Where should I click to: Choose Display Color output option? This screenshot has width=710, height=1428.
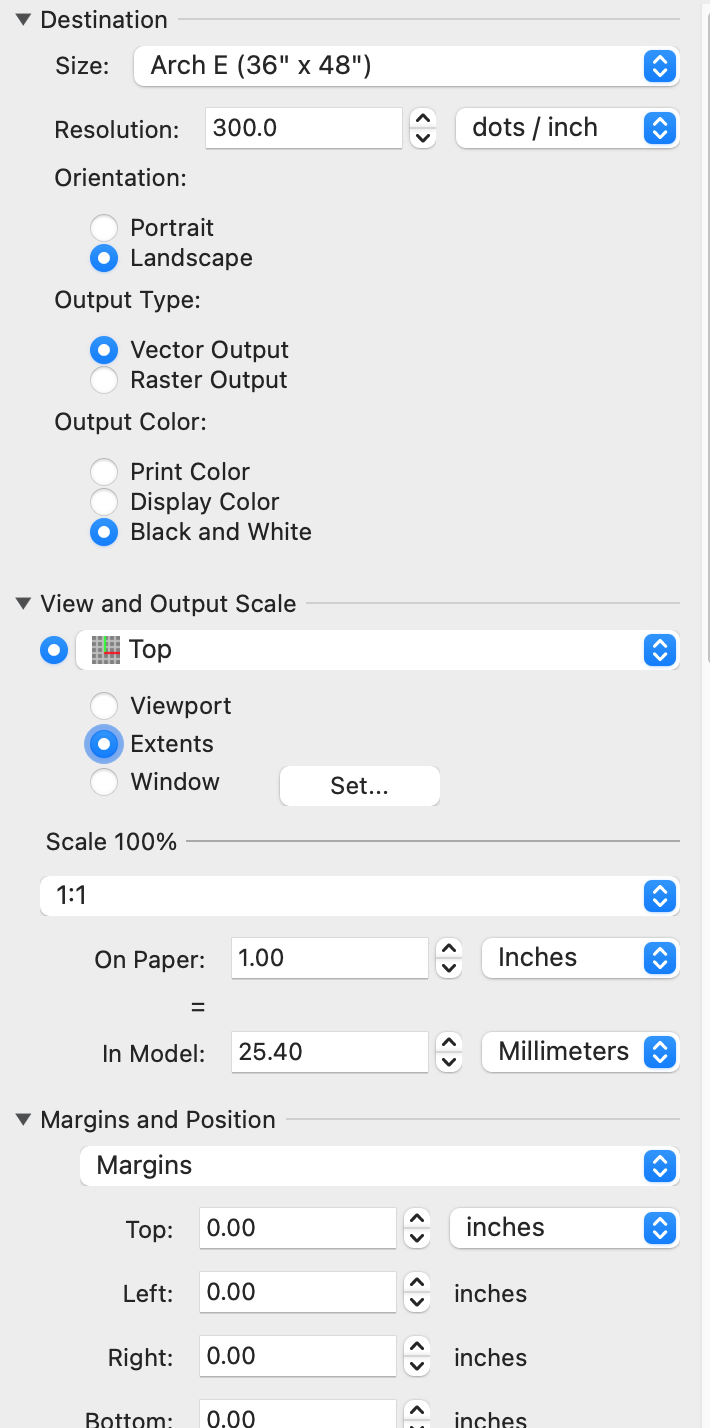tap(104, 502)
